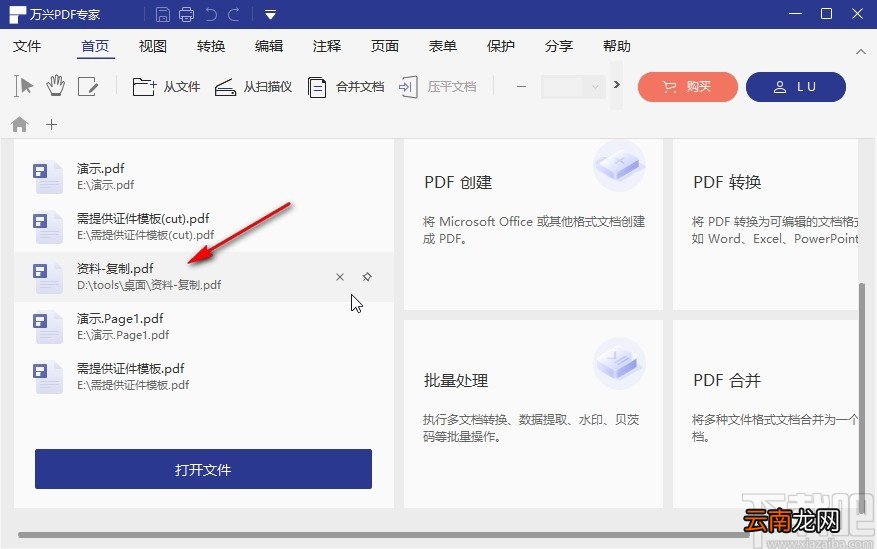
Task: Click the print icon in title bar
Action: [x=186, y=15]
